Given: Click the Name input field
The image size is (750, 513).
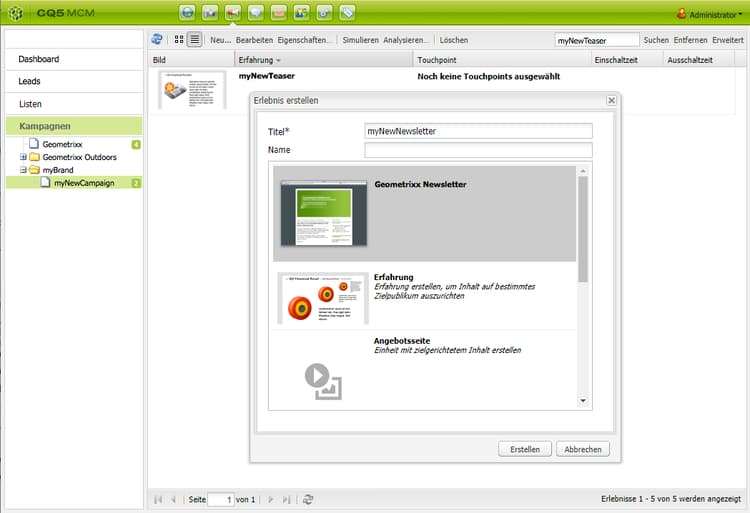Looking at the screenshot, I should click(x=478, y=150).
